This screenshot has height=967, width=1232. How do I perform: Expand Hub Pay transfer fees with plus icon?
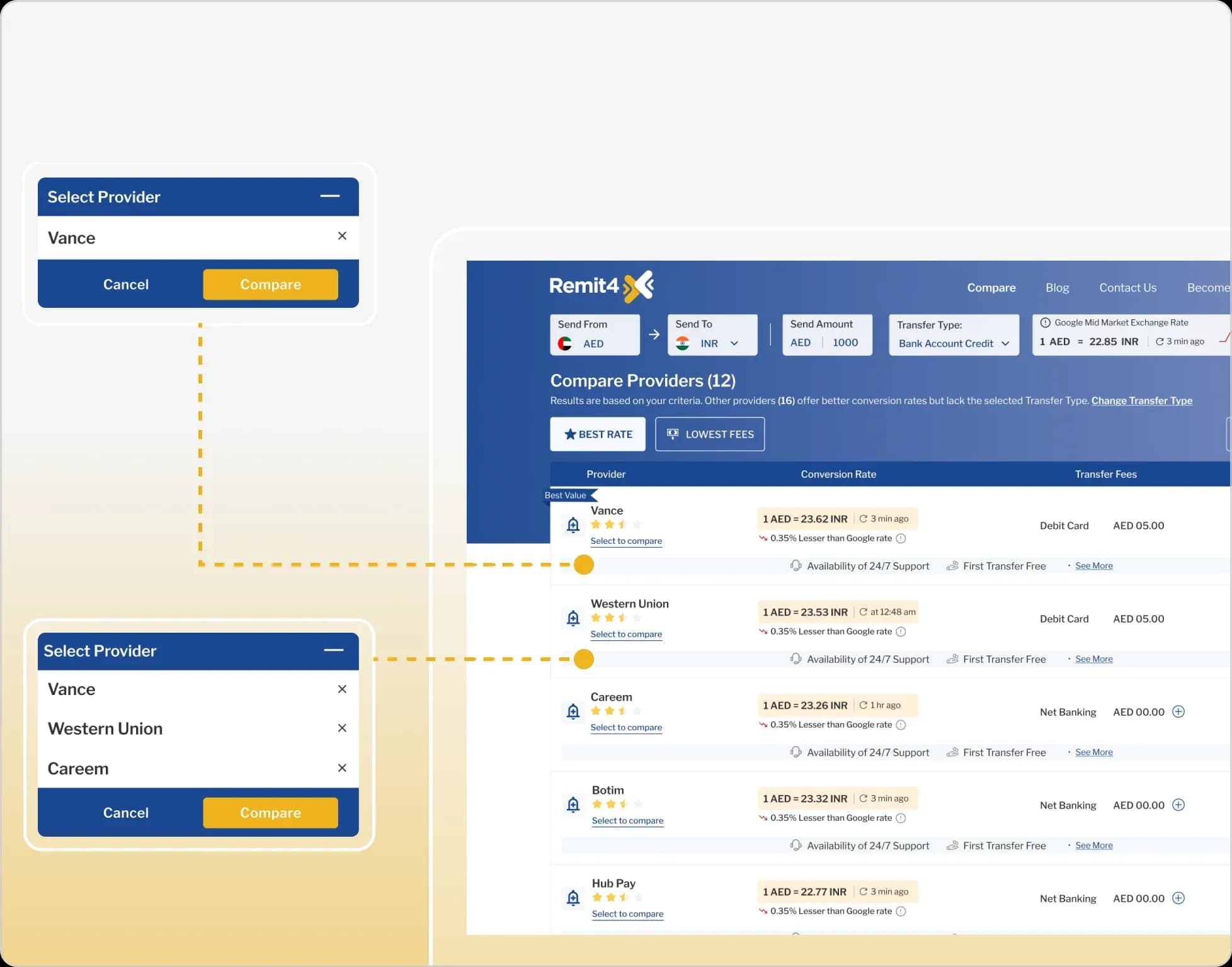point(1178,898)
